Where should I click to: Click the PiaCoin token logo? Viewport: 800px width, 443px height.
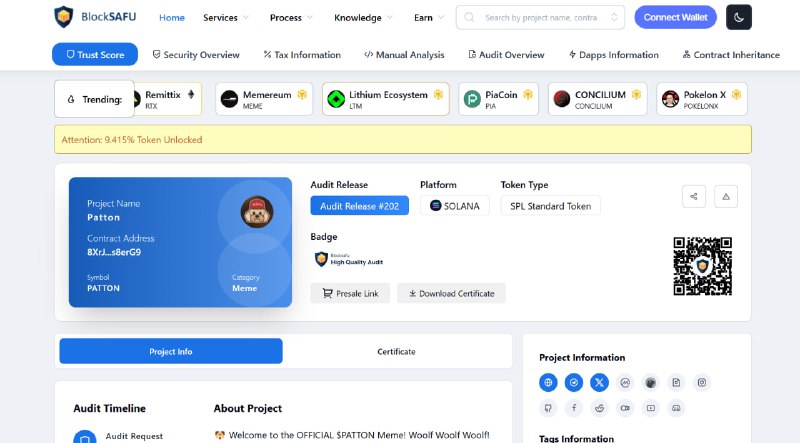pos(472,99)
